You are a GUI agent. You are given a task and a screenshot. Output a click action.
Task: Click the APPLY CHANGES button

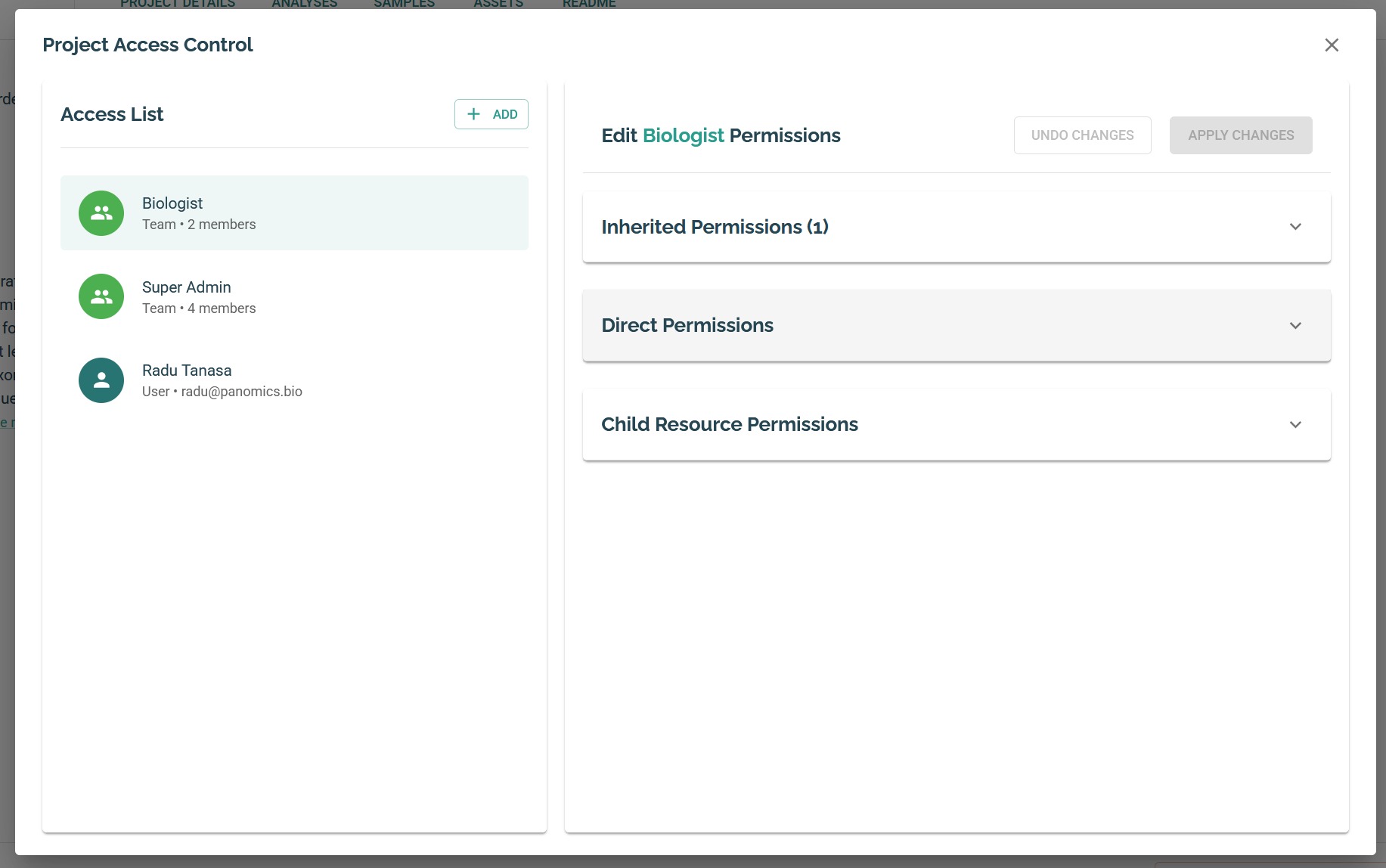pyautogui.click(x=1241, y=135)
